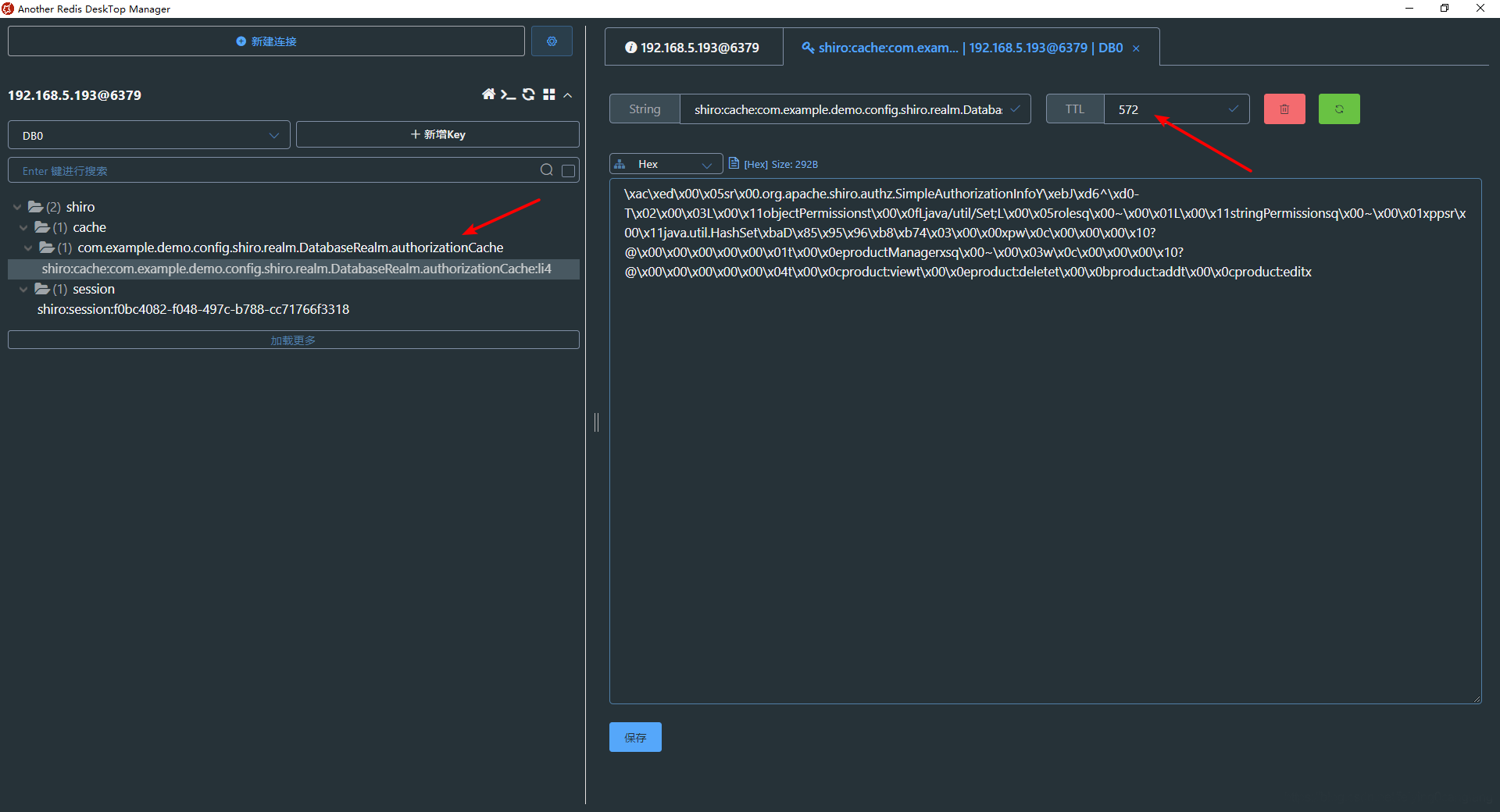Open the grid menu icon of the connection
1500x812 pixels.
point(549,94)
